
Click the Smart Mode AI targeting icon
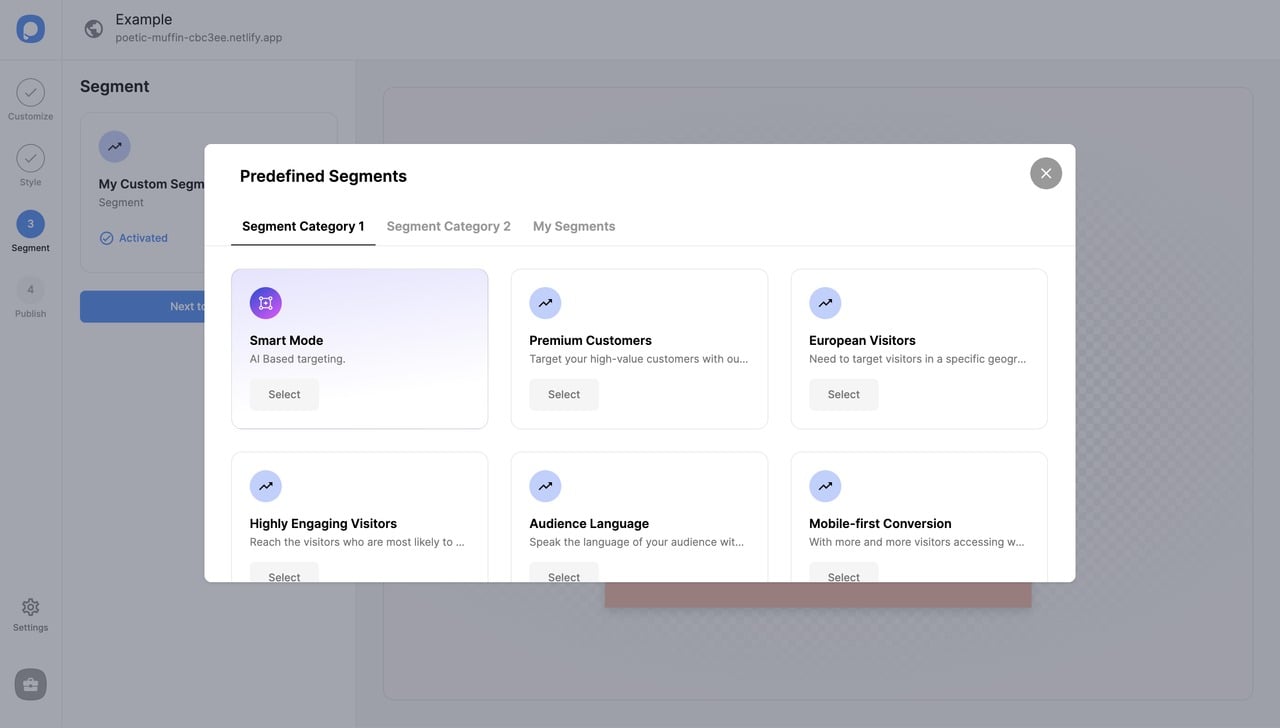pos(266,303)
